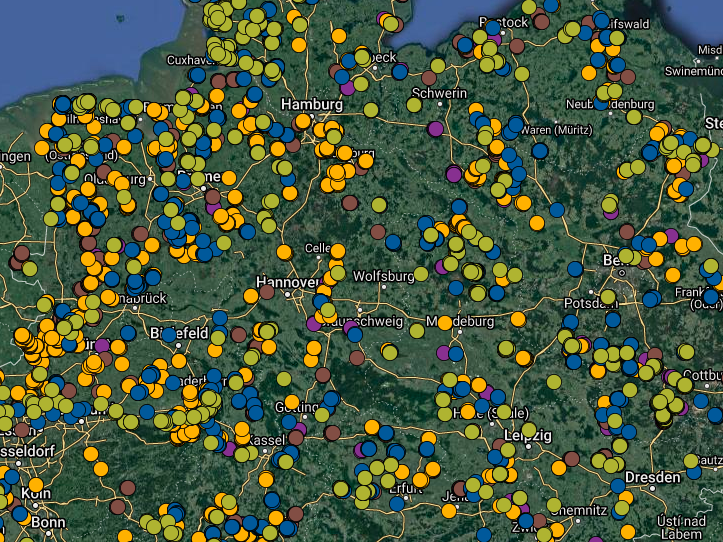Click the Cuxhaven town label
The image size is (723, 542).
[x=191, y=60]
